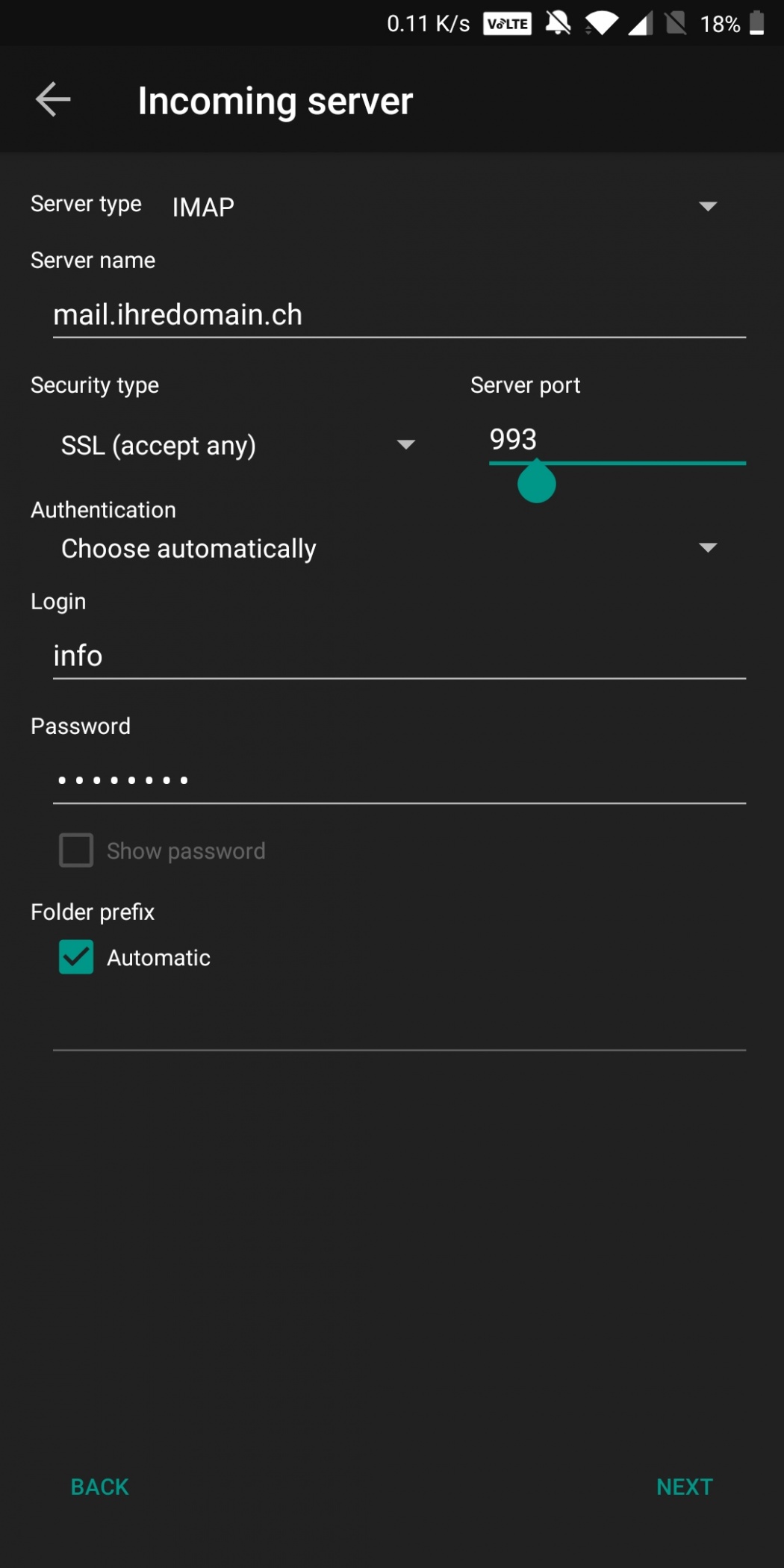Image resolution: width=784 pixels, height=1568 pixels.
Task: Tap the battery icon in status bar
Action: click(x=756, y=23)
